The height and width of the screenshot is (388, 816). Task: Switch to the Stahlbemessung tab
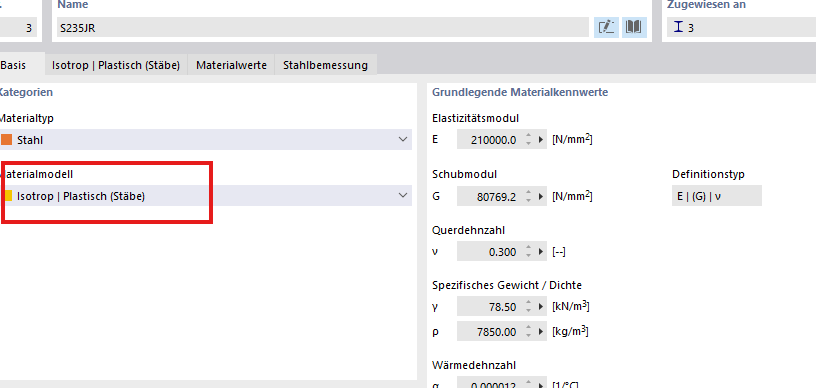click(325, 66)
